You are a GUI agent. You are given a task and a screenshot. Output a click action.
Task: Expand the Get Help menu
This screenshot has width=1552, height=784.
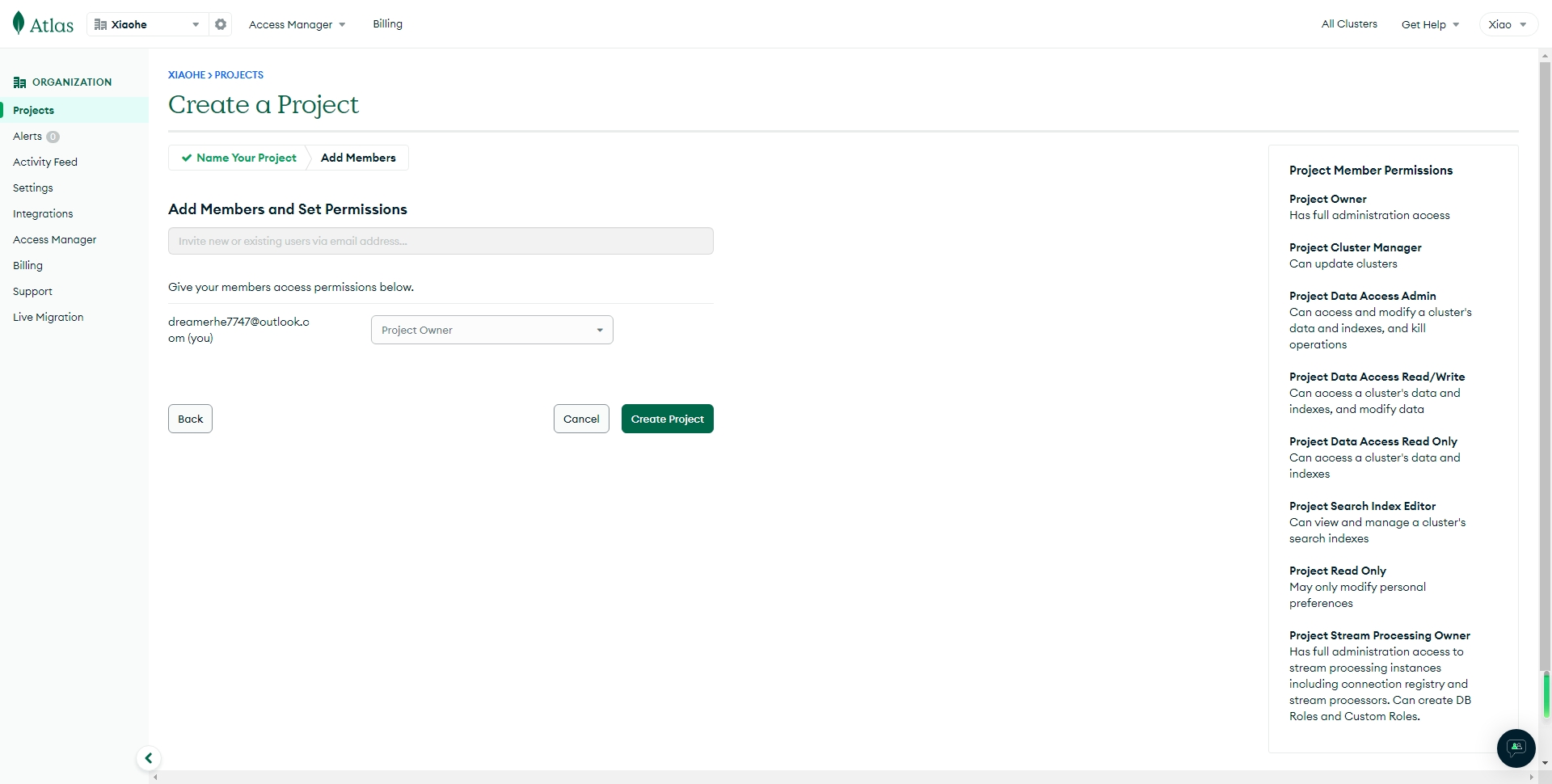(1430, 24)
